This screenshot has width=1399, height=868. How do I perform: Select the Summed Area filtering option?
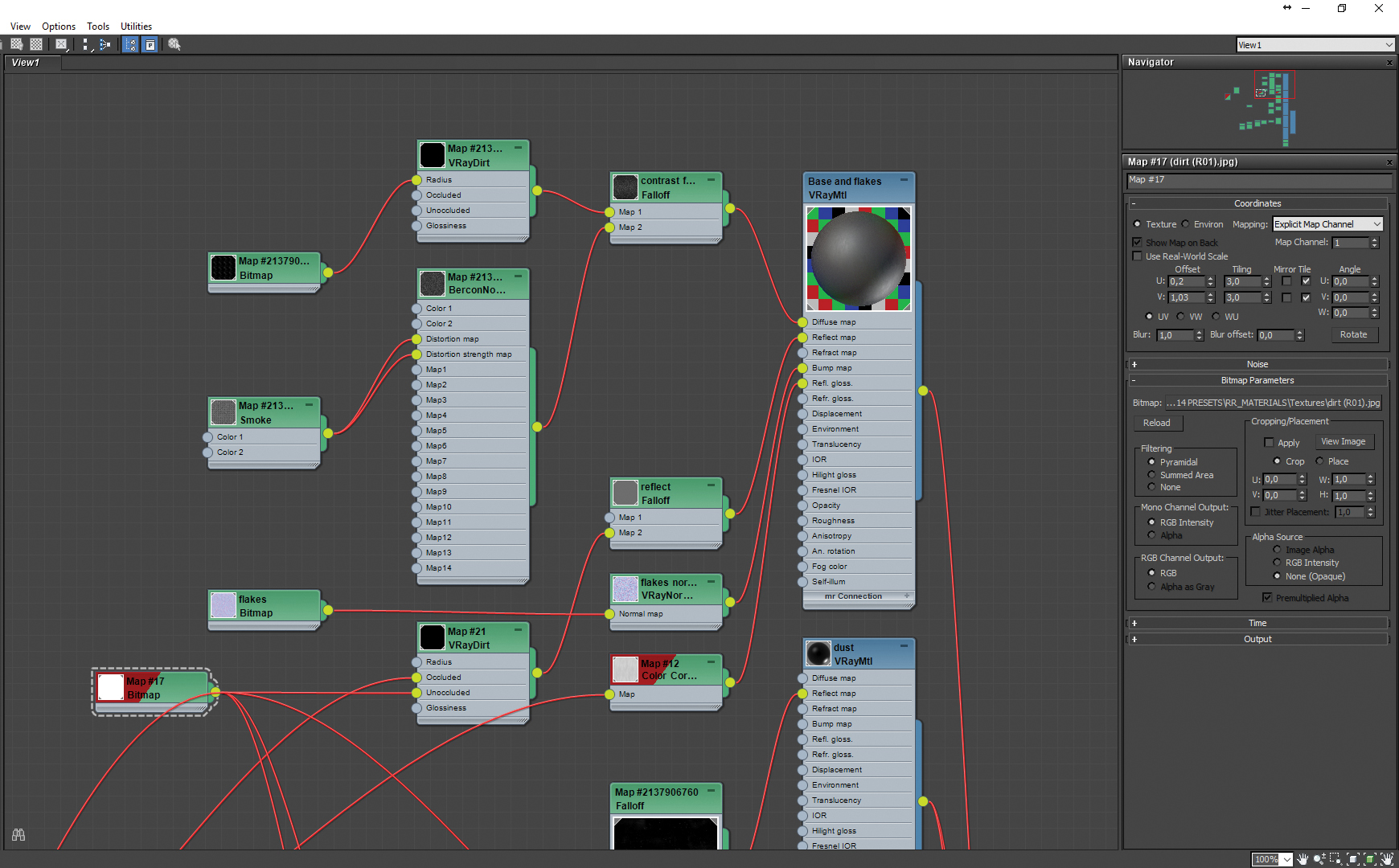(x=1151, y=475)
